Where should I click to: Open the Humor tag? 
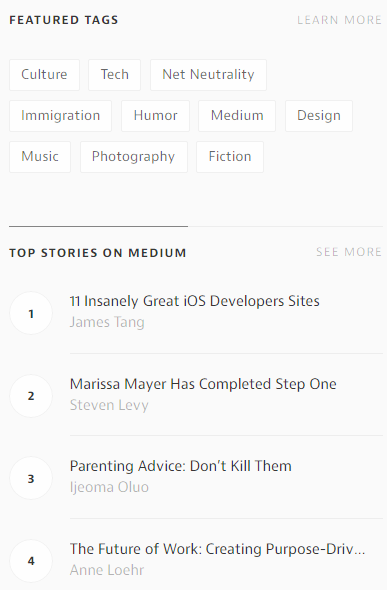155,116
